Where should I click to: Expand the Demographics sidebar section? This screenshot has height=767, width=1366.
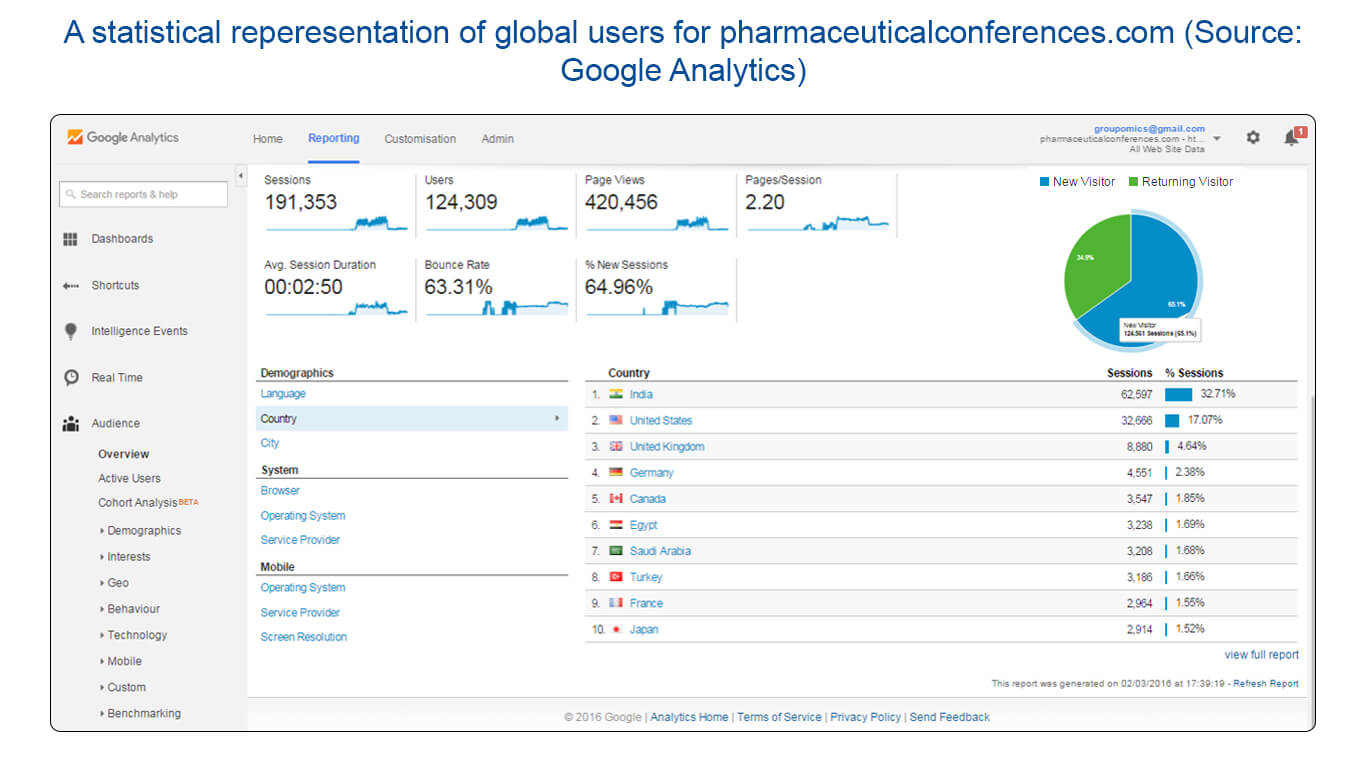click(143, 531)
